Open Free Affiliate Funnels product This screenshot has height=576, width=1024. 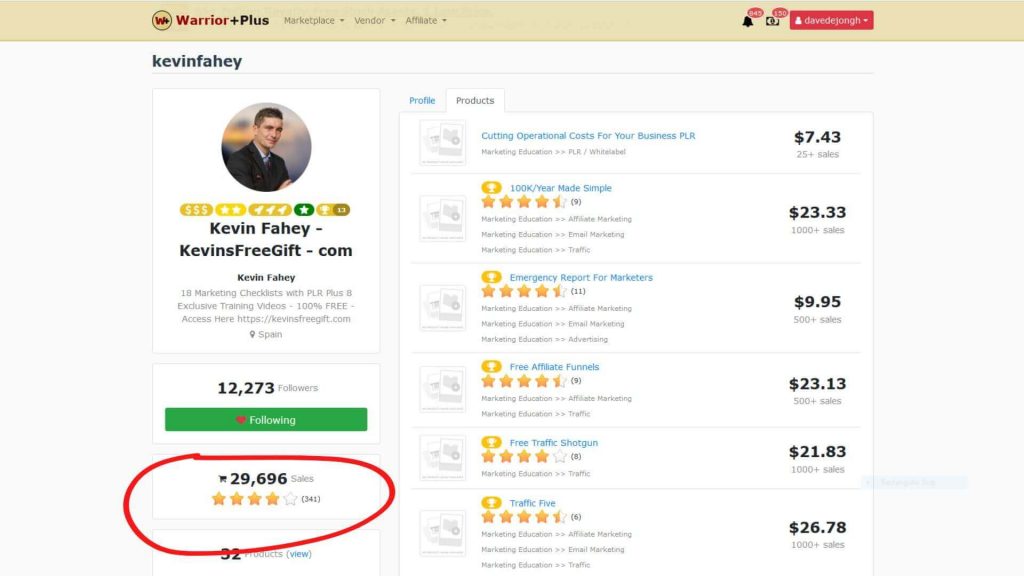[554, 367]
